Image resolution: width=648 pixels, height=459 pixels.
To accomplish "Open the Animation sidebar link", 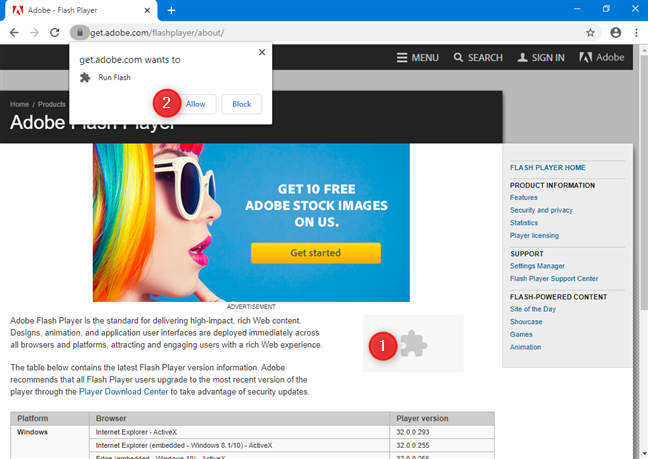I will [525, 347].
